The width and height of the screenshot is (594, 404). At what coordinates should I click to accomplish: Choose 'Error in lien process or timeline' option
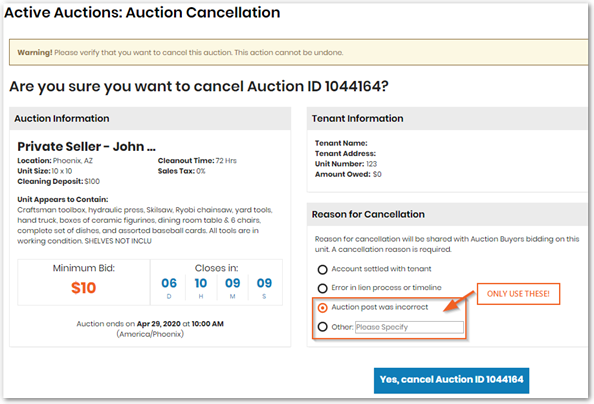[322, 288]
